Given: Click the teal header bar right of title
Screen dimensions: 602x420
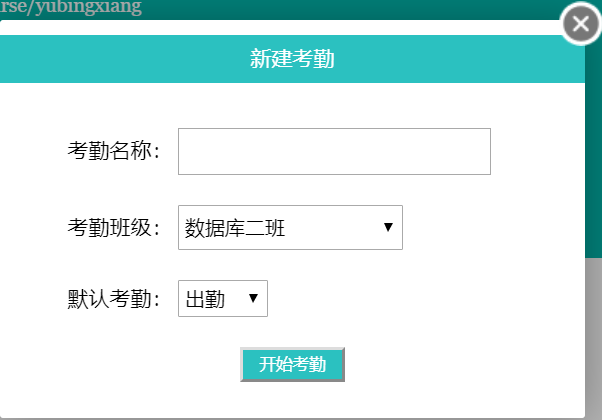Looking at the screenshot, I should [480, 59].
